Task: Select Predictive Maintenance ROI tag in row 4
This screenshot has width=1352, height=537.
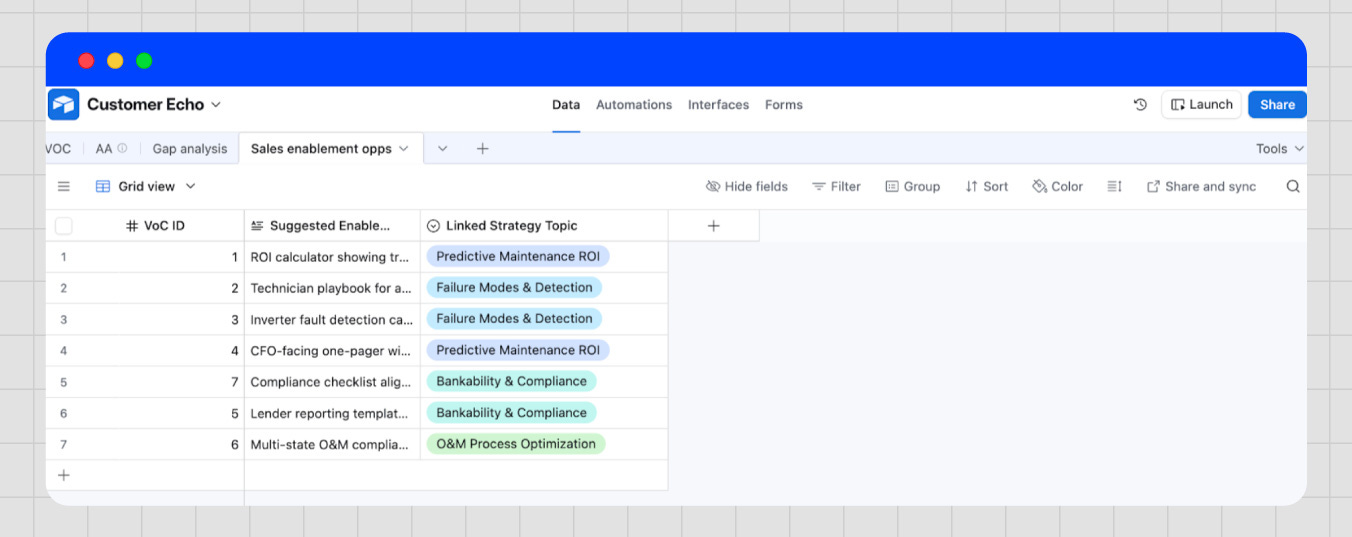Action: tap(518, 350)
